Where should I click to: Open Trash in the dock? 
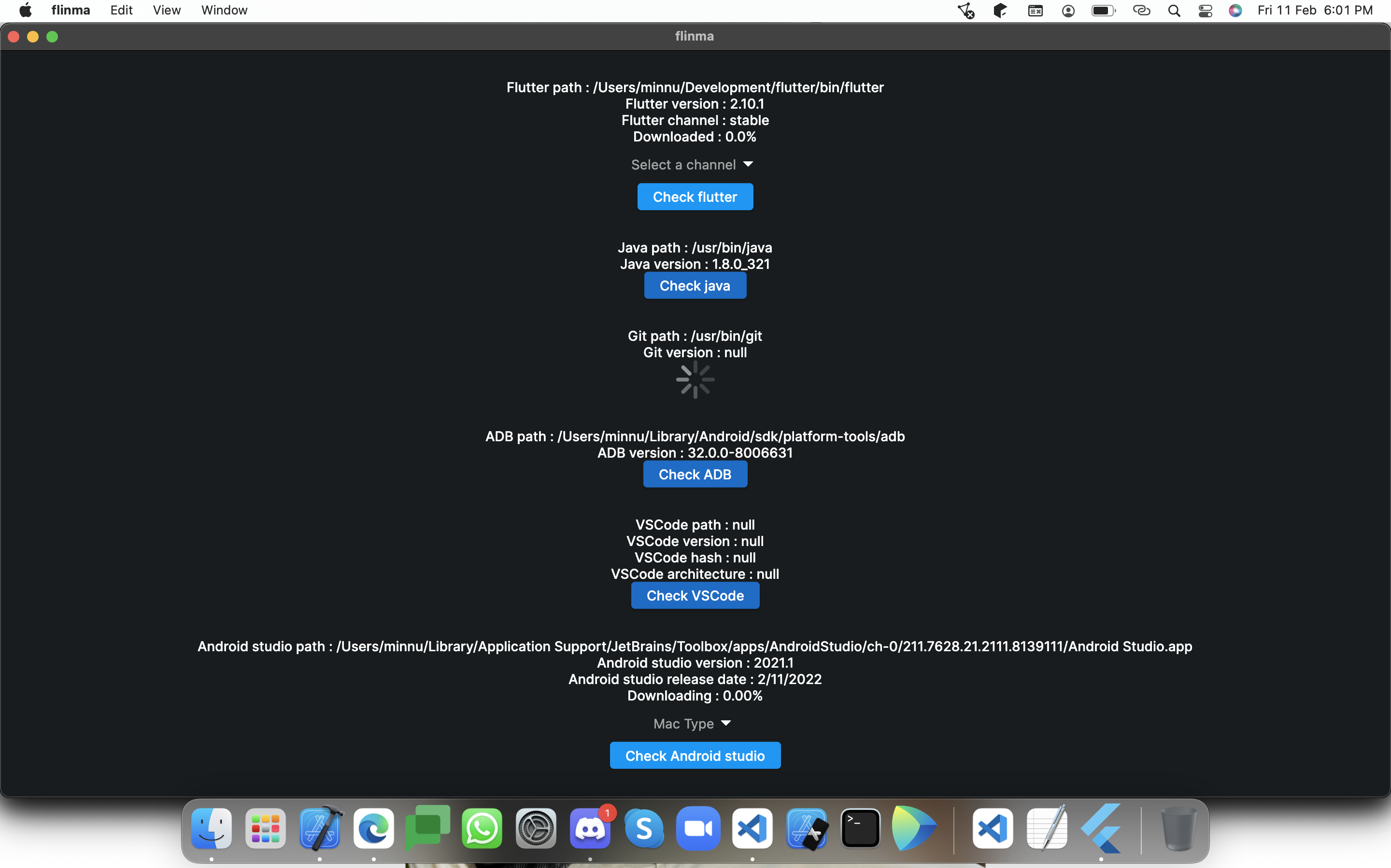pyautogui.click(x=1178, y=828)
